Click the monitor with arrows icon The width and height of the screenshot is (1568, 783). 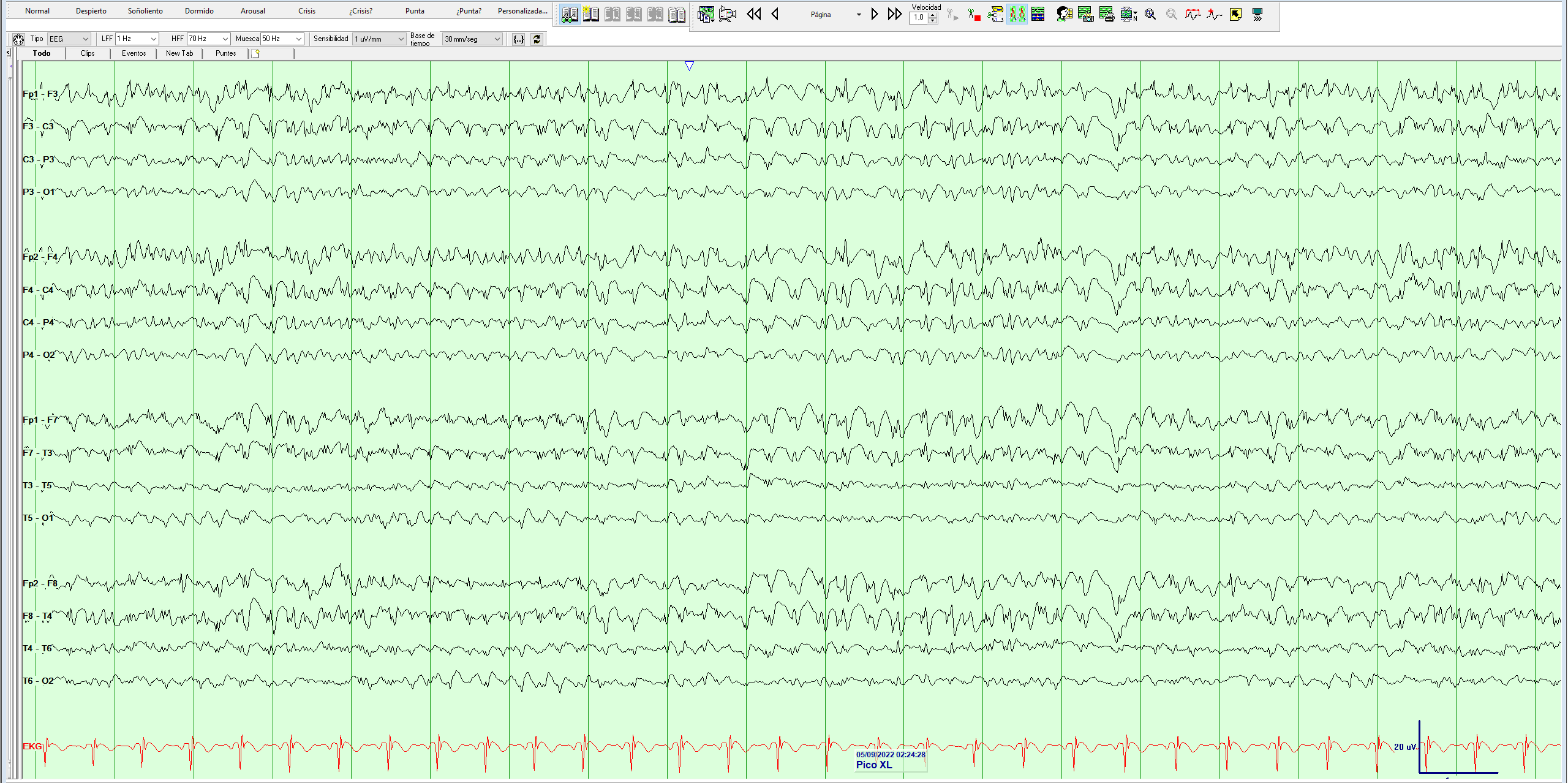pos(1257,14)
